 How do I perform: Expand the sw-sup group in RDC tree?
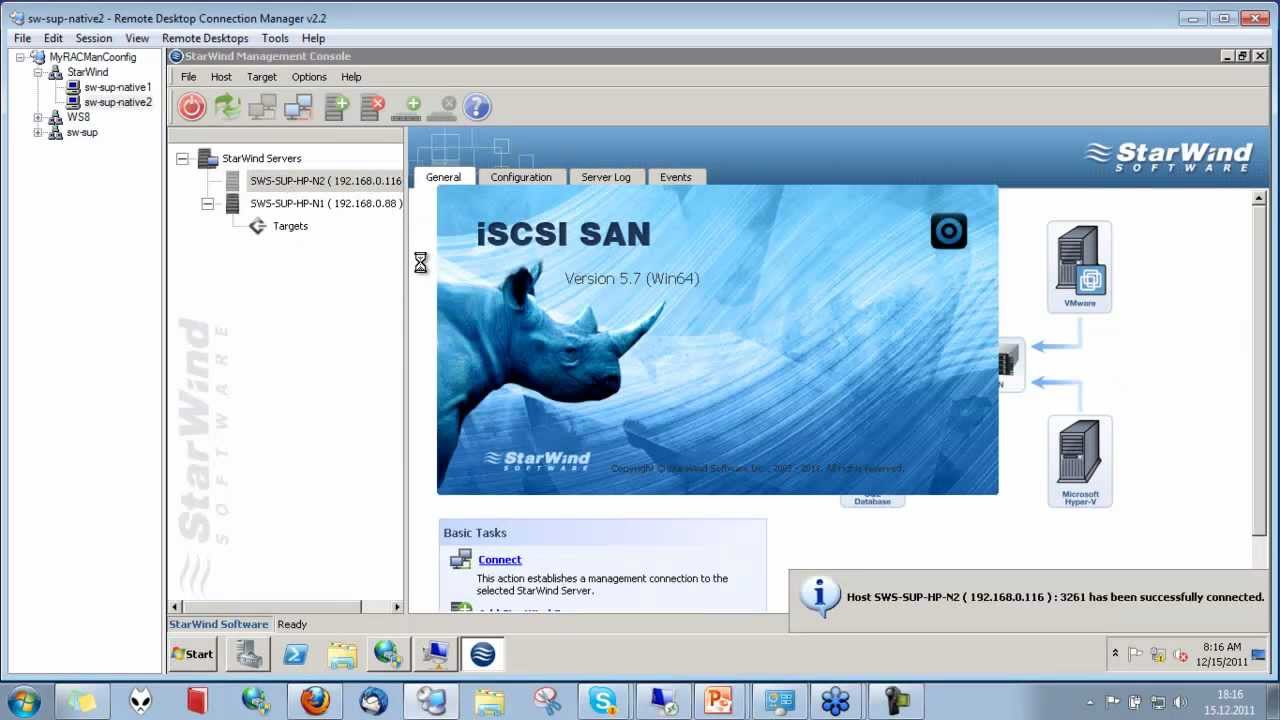(38, 132)
